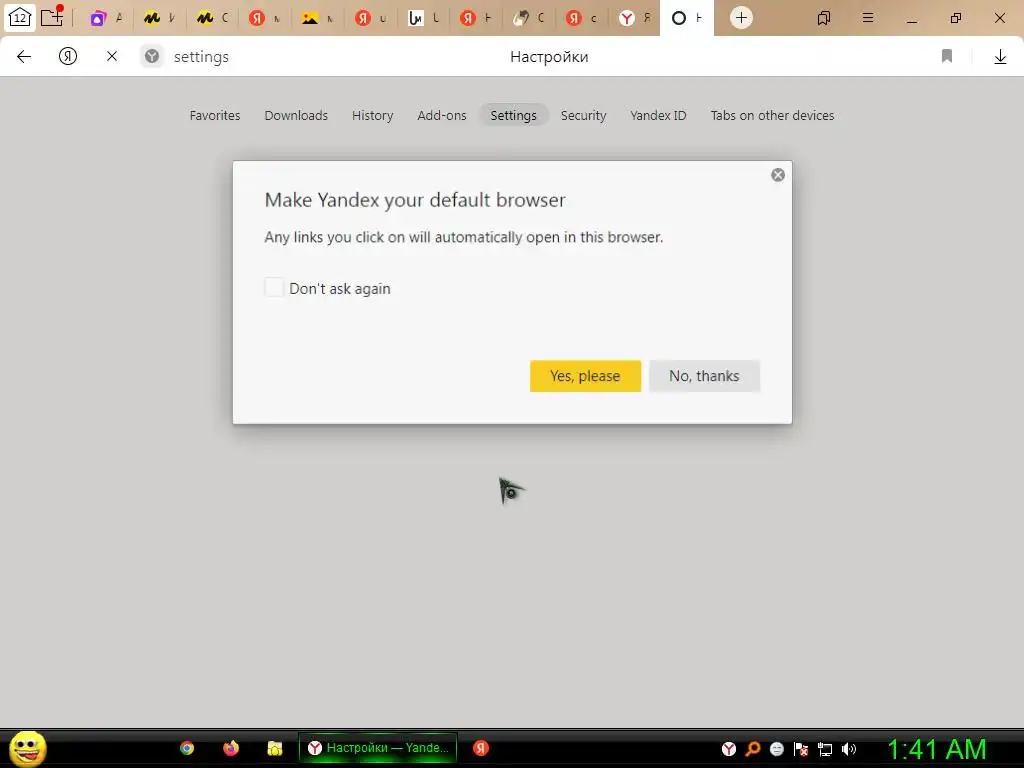Open the browser hamburger menu
This screenshot has height=768, width=1024.
(868, 18)
